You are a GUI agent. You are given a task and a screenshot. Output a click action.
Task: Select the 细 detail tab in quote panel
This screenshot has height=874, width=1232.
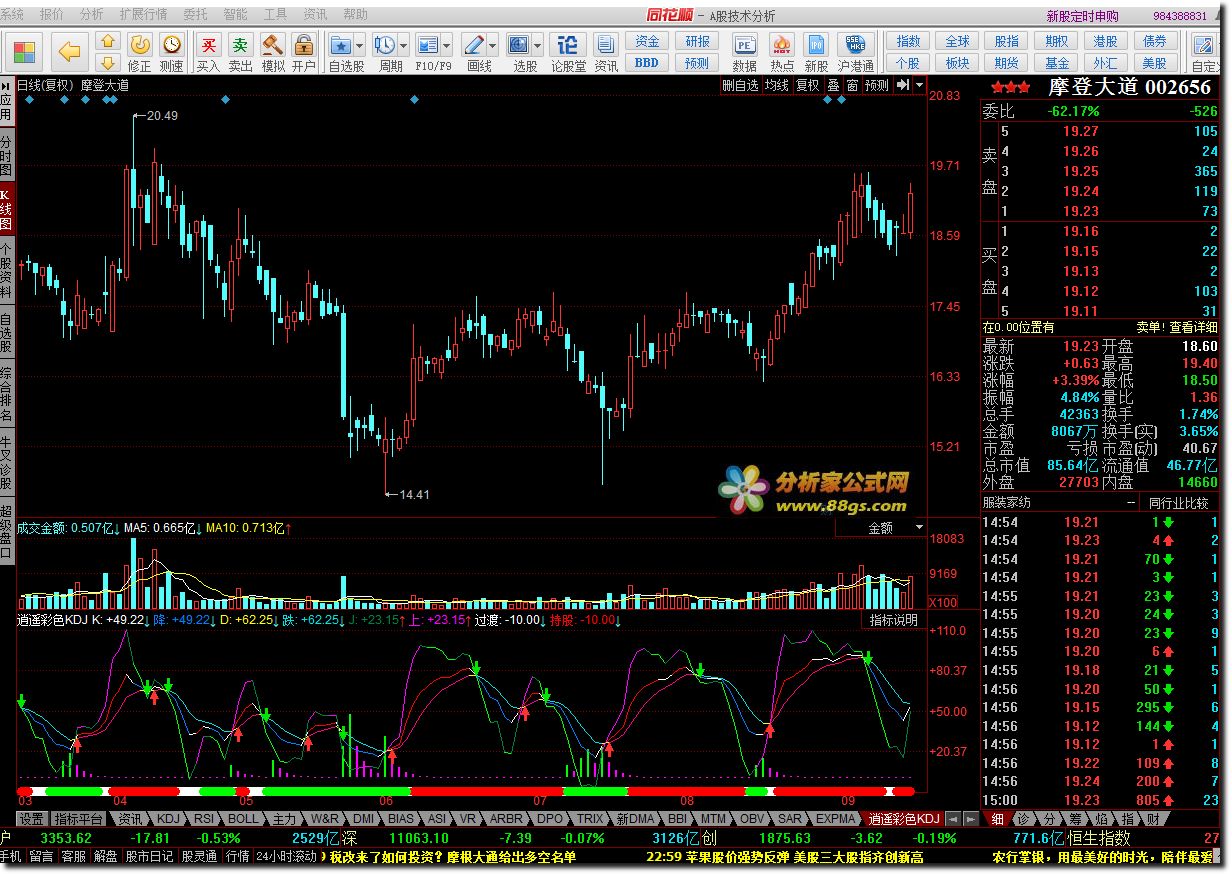996,818
